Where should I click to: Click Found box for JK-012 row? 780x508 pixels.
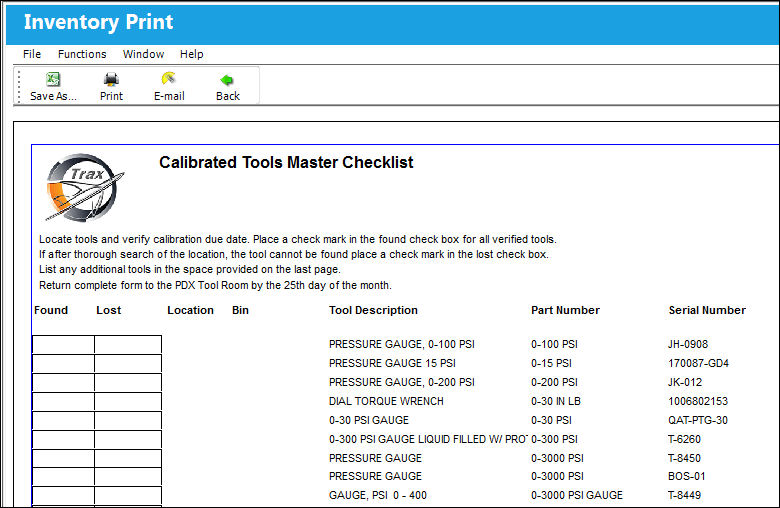63,382
